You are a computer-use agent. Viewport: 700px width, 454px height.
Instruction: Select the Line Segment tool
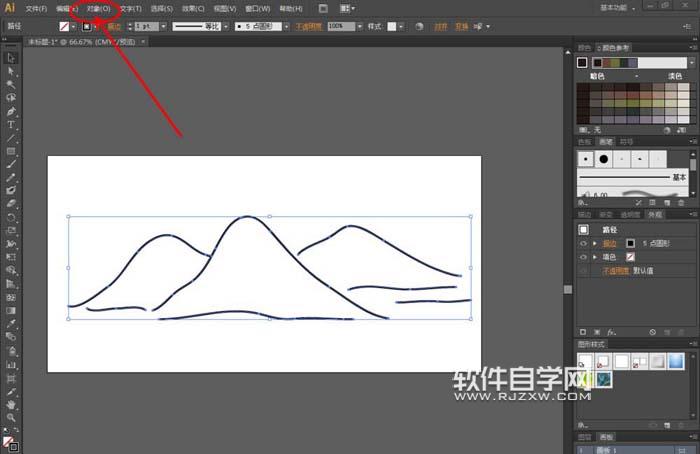point(11,138)
